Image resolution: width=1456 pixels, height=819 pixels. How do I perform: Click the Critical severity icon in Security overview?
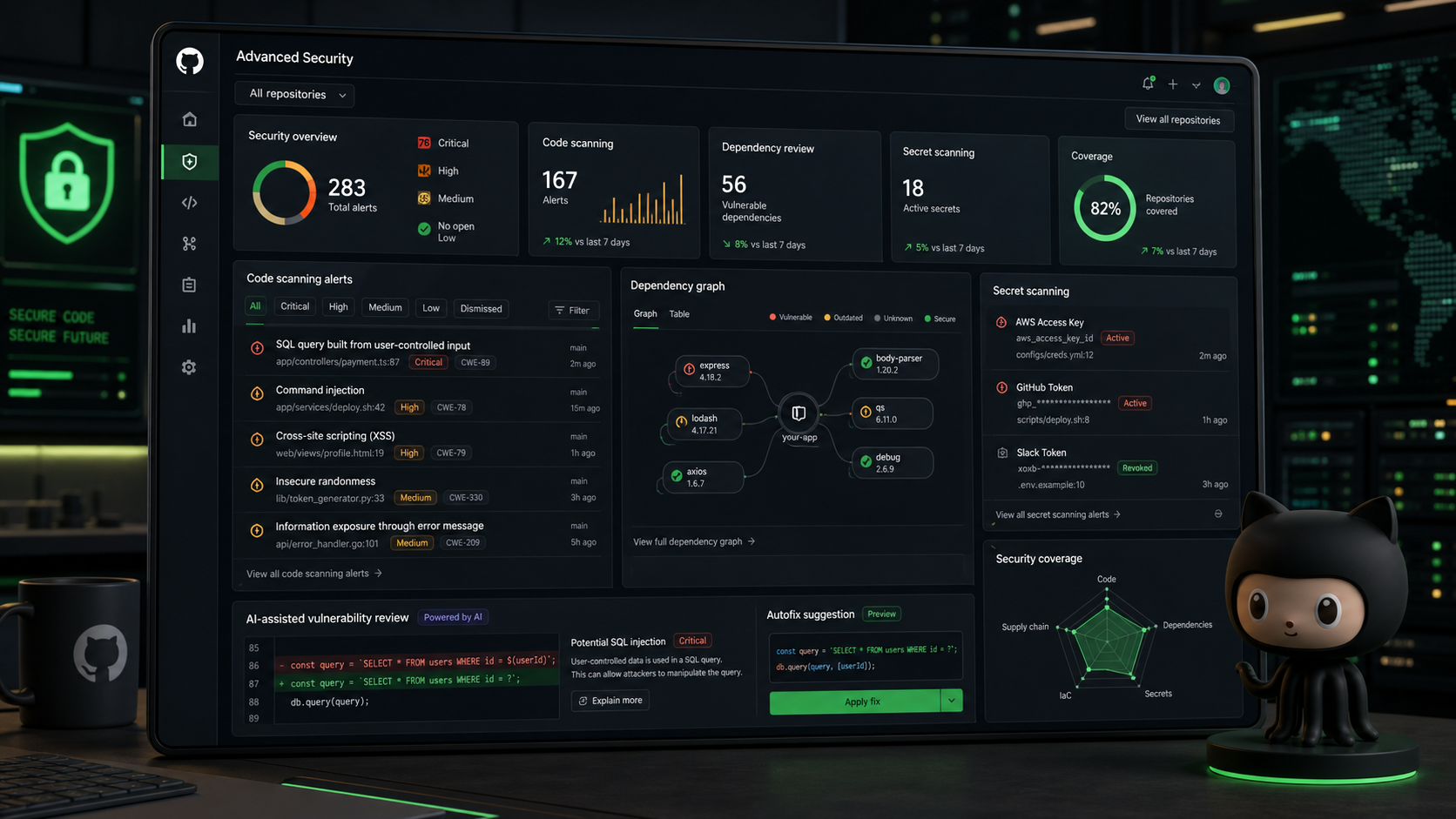tap(424, 143)
